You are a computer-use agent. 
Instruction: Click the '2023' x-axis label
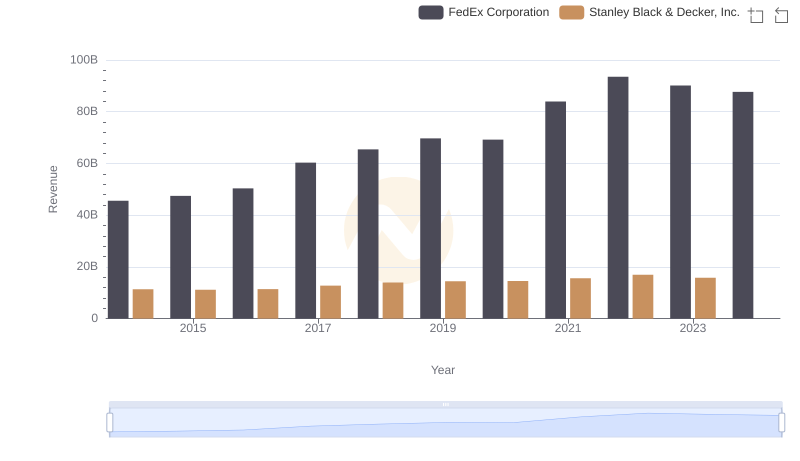[x=693, y=328]
